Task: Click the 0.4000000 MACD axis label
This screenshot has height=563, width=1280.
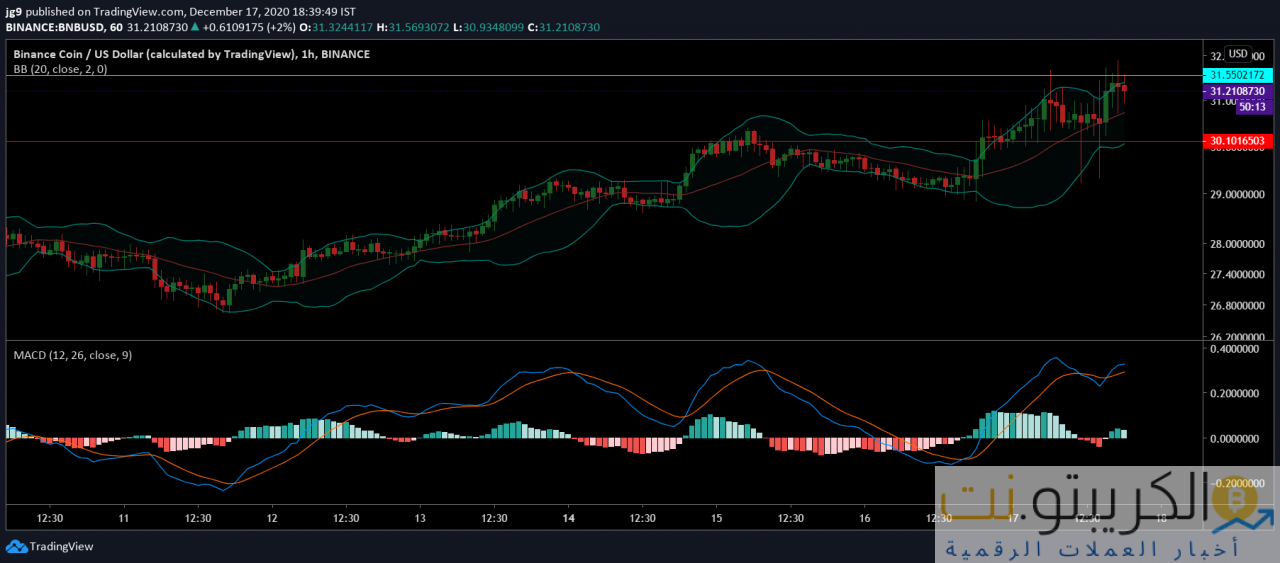Action: coord(1237,350)
